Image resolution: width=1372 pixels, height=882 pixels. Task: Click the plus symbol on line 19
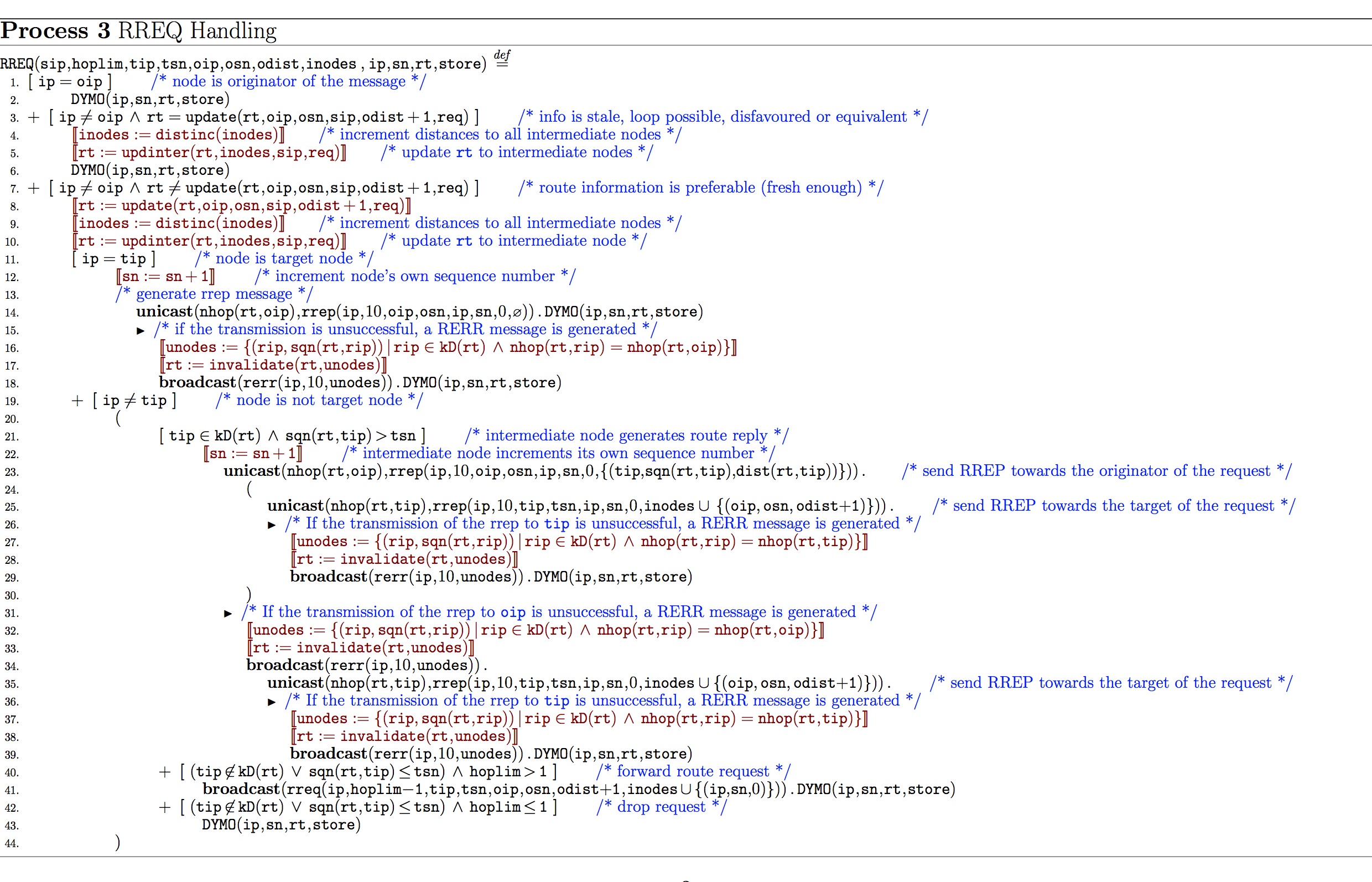click(x=77, y=401)
